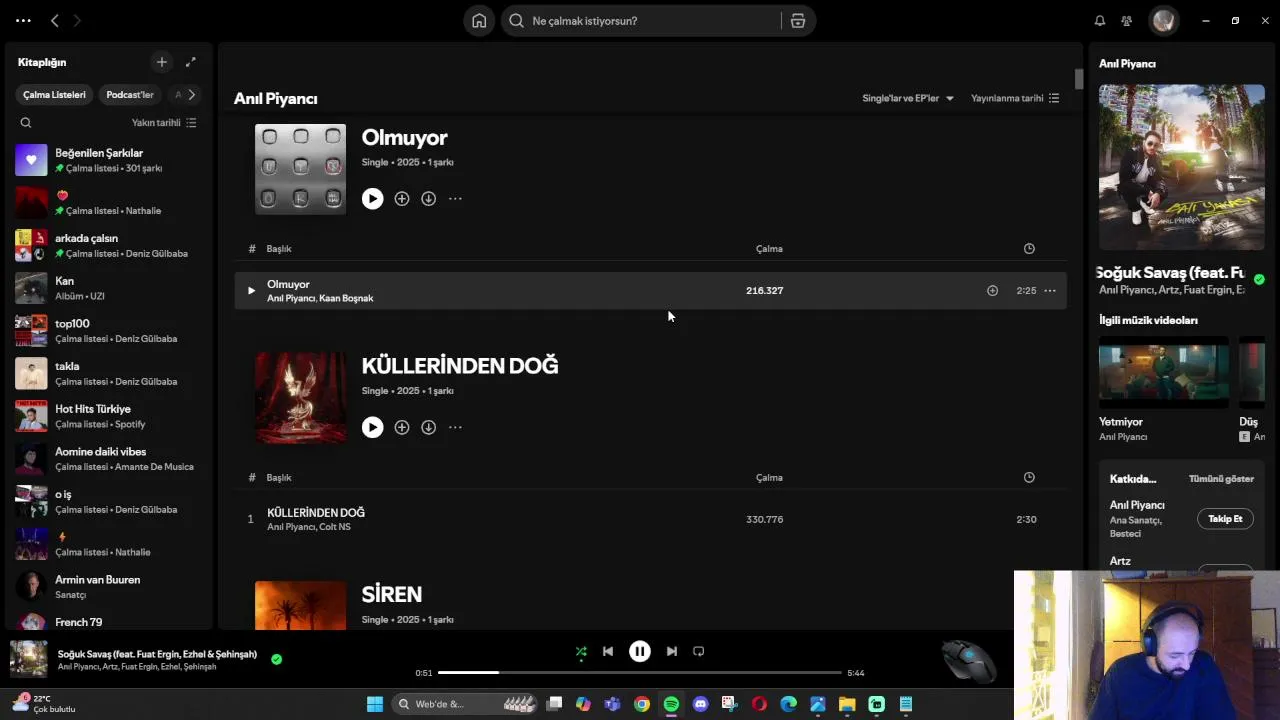Open Aomine daiki vibes playlist
This screenshot has height=720, width=1280.
pyautogui.click(x=108, y=459)
